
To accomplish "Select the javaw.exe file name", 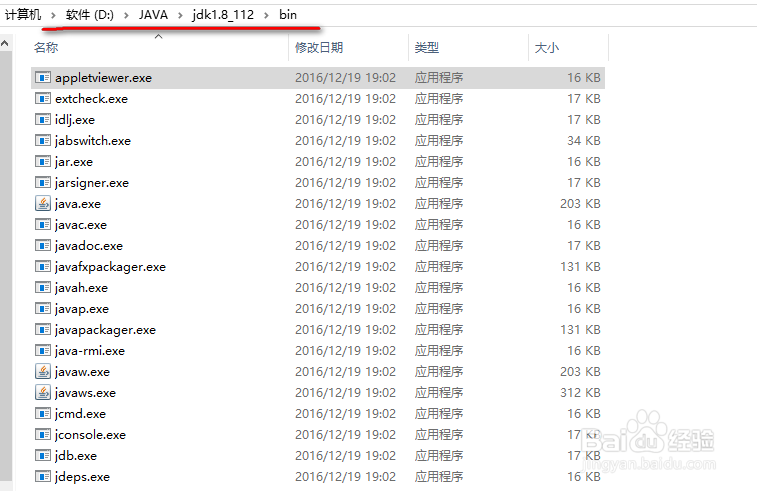I will pyautogui.click(x=82, y=372).
